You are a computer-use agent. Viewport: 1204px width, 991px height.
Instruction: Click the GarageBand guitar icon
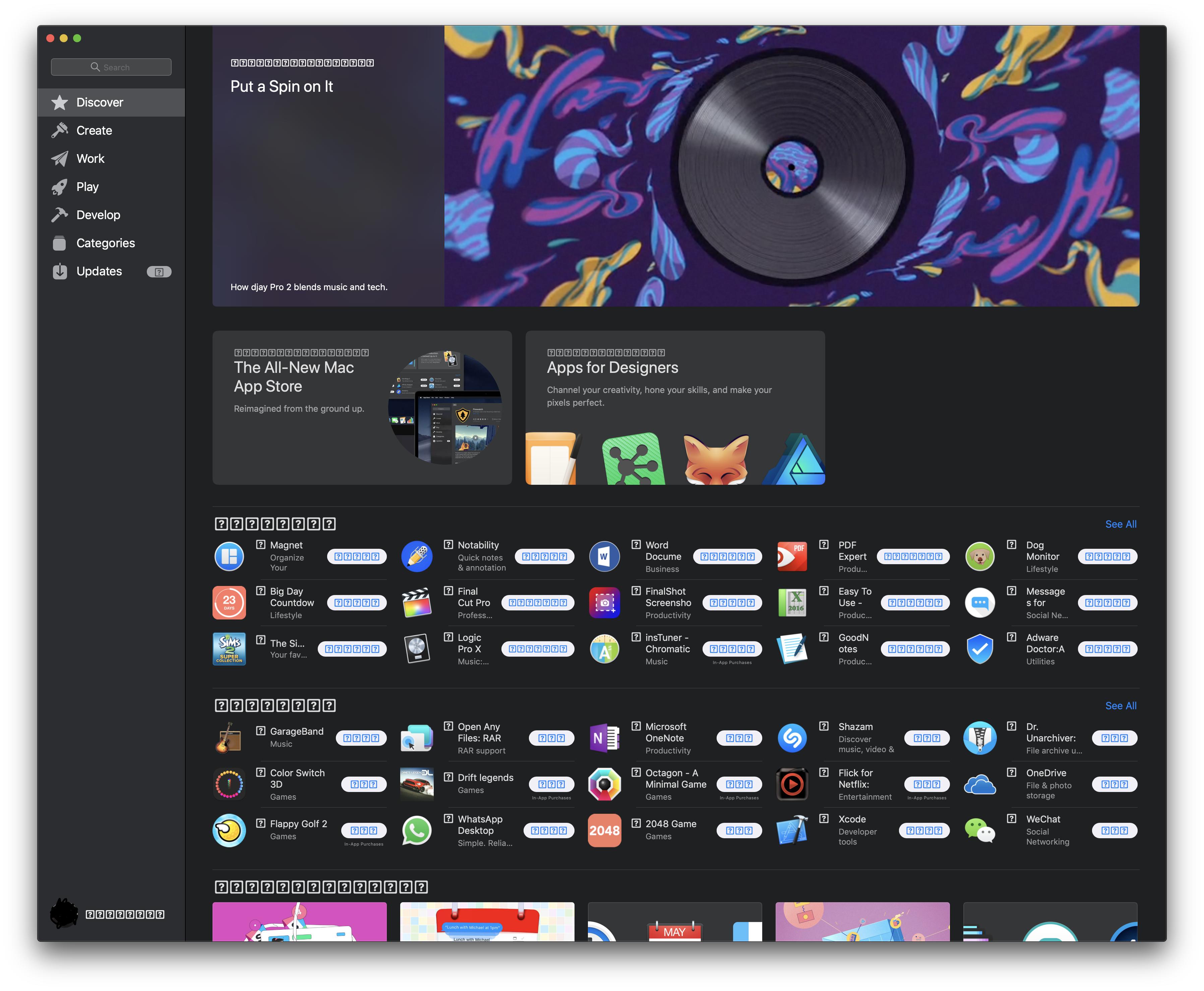229,738
